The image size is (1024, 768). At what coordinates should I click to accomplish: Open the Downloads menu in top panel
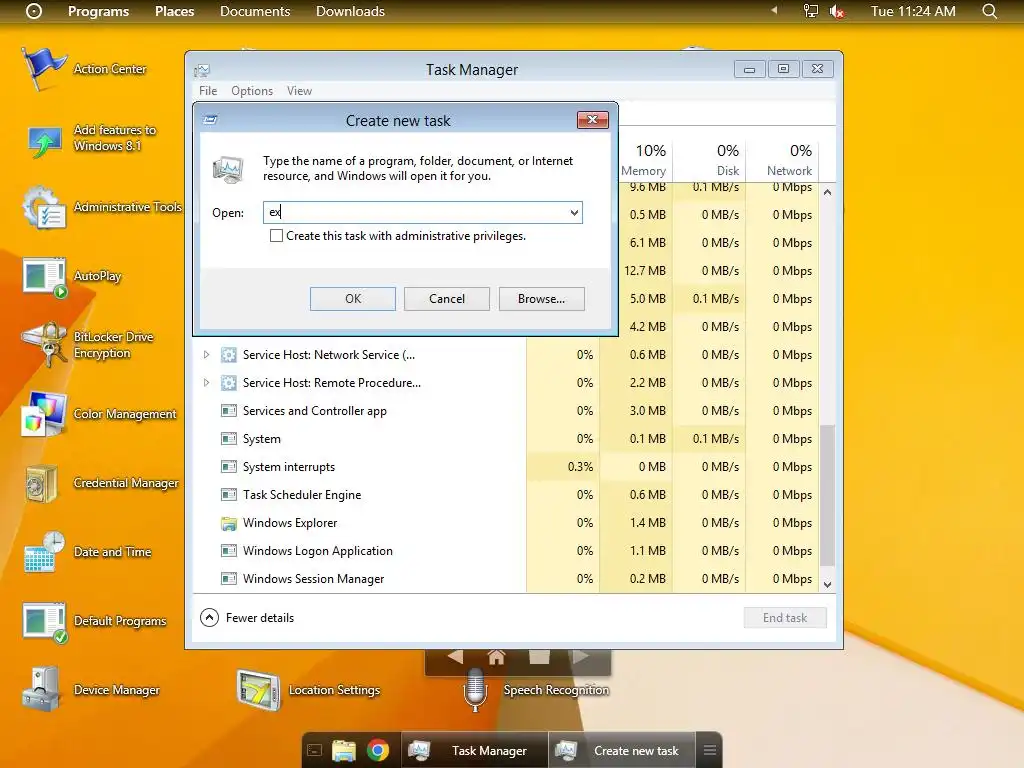(x=350, y=11)
